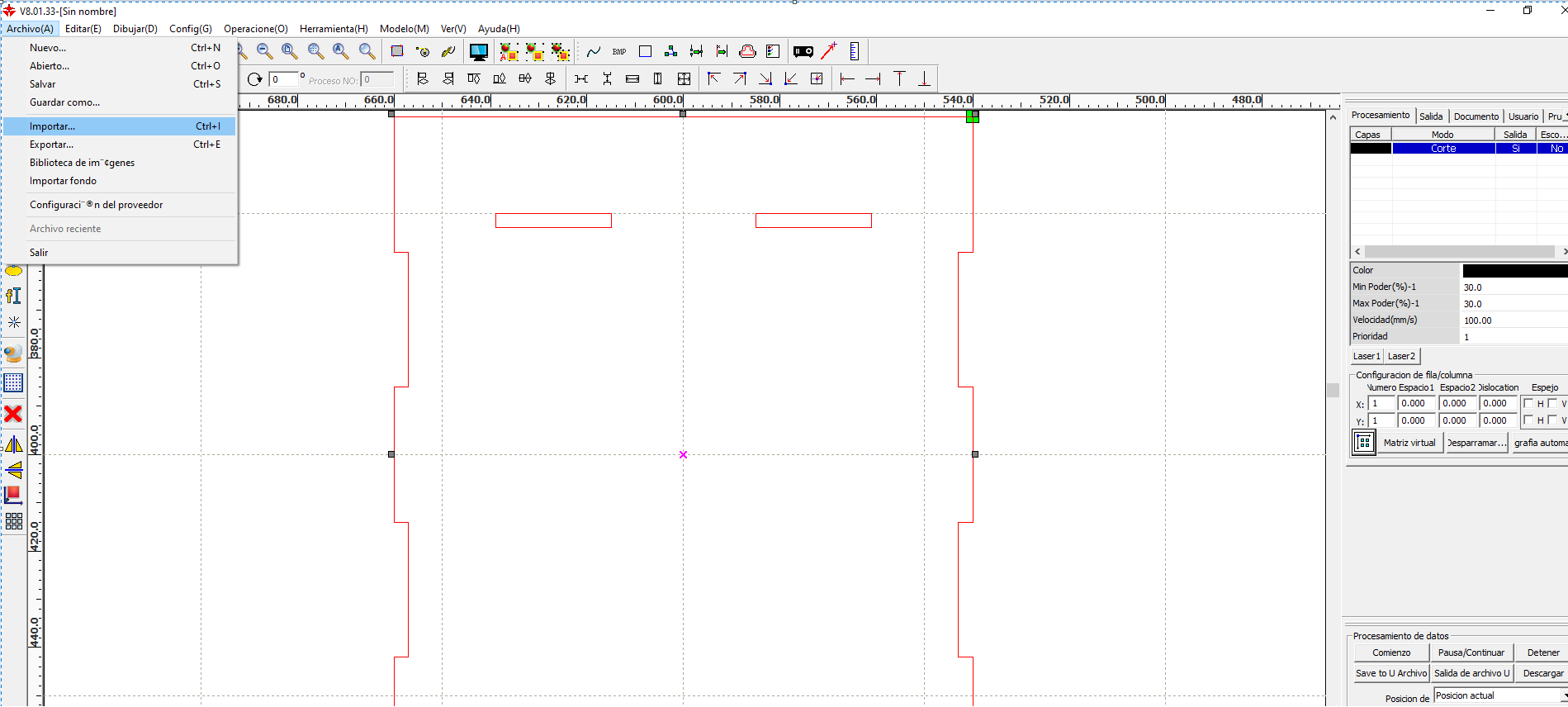Click Salir in the Archivo menu
This screenshot has width=1568, height=707.
(120, 253)
